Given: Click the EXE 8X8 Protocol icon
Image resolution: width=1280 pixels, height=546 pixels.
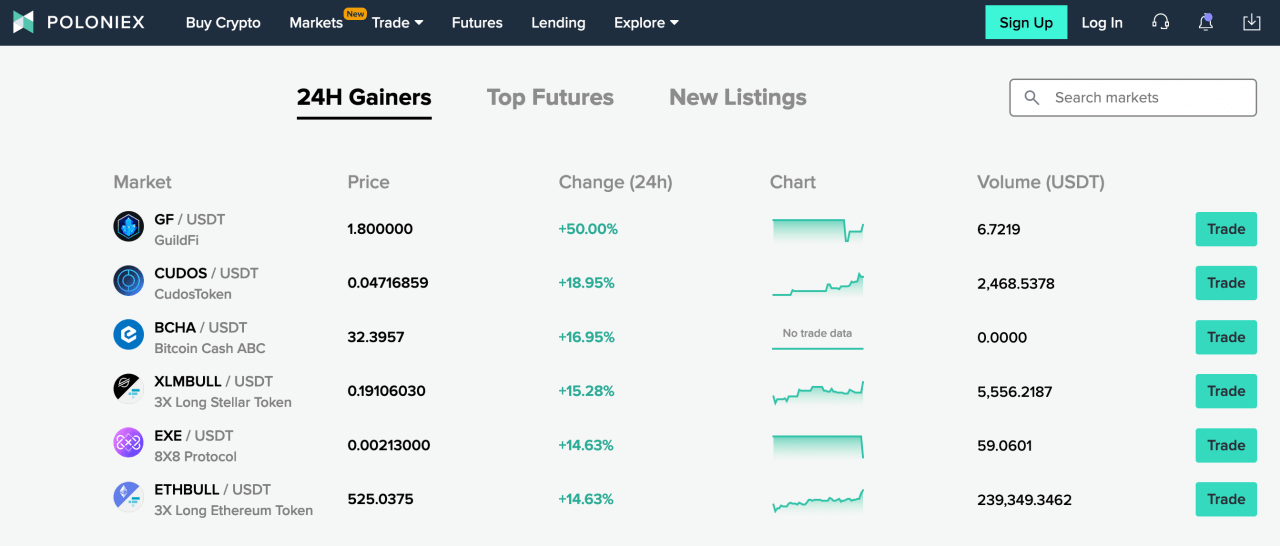Looking at the screenshot, I should point(128,443).
